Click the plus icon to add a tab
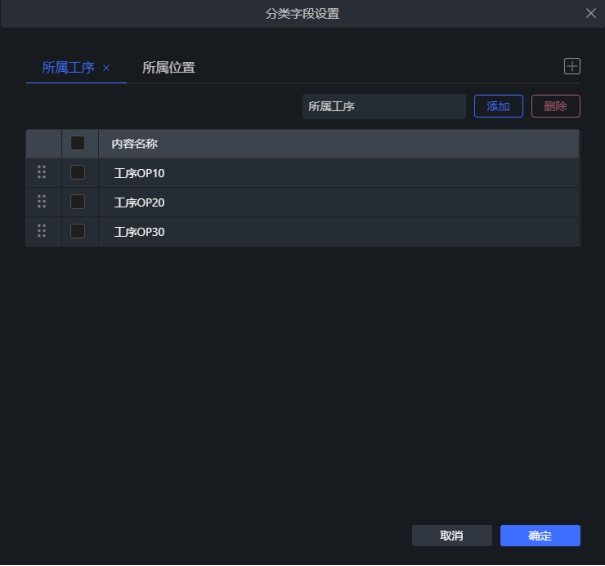 pyautogui.click(x=572, y=66)
